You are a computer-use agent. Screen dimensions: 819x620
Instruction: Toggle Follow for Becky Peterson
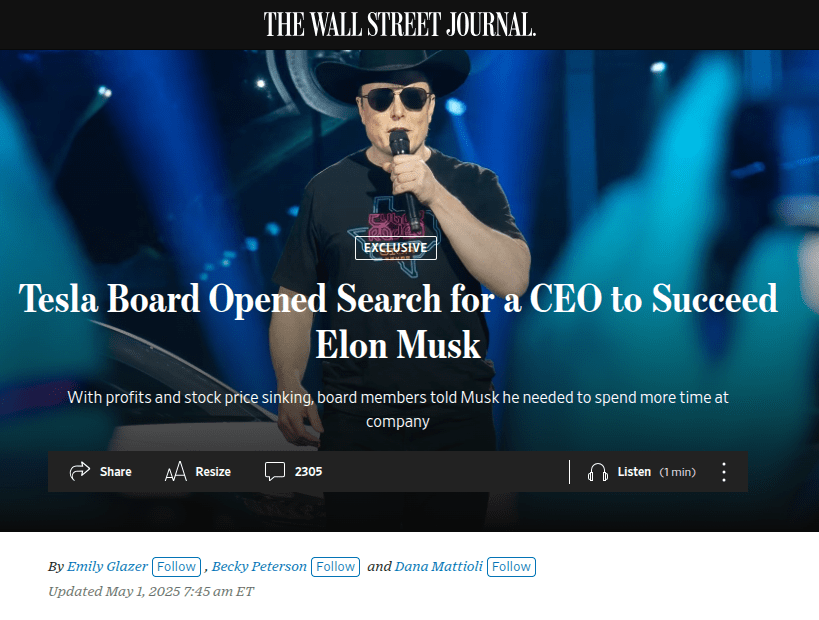[335, 567]
